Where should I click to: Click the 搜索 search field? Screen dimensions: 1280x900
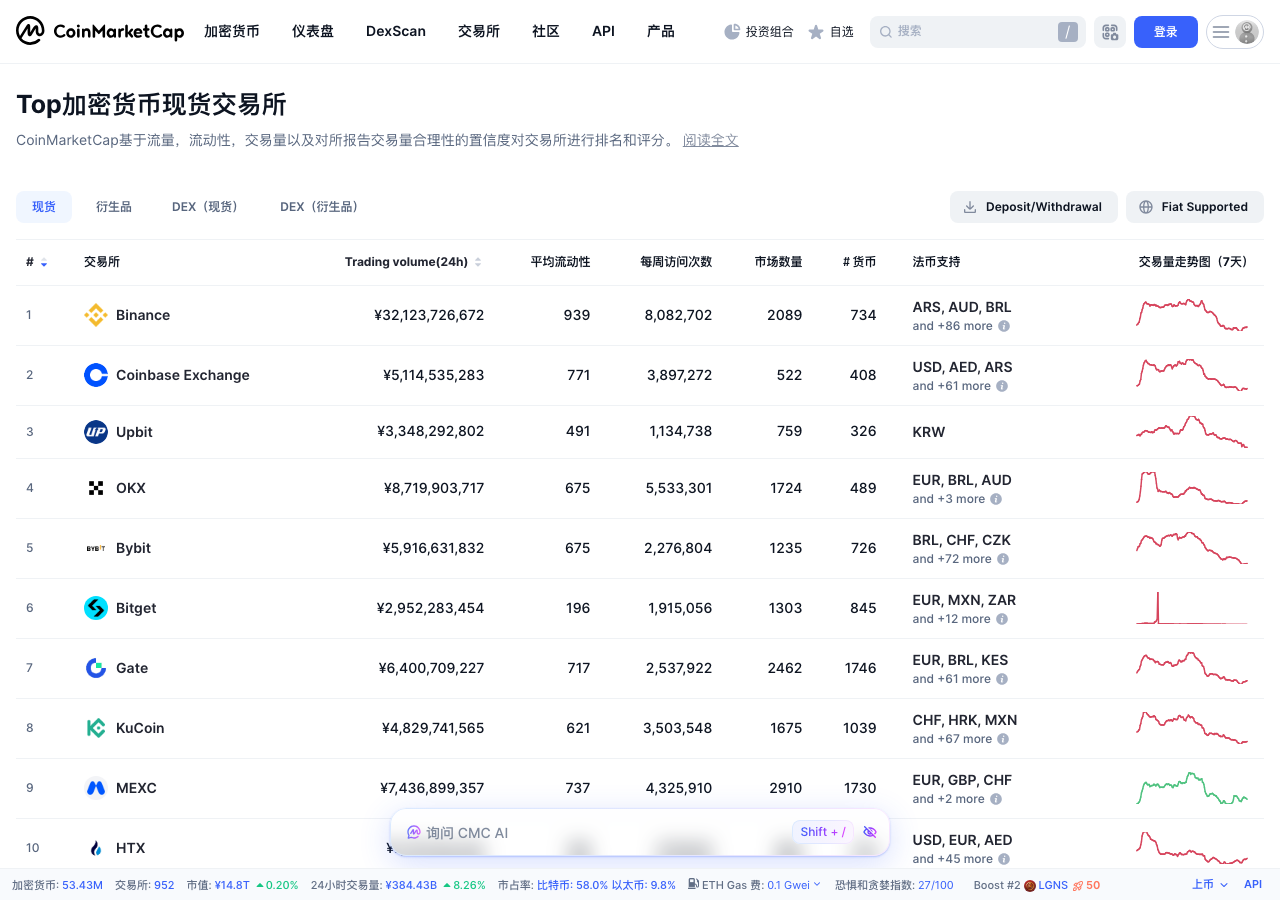(x=978, y=32)
